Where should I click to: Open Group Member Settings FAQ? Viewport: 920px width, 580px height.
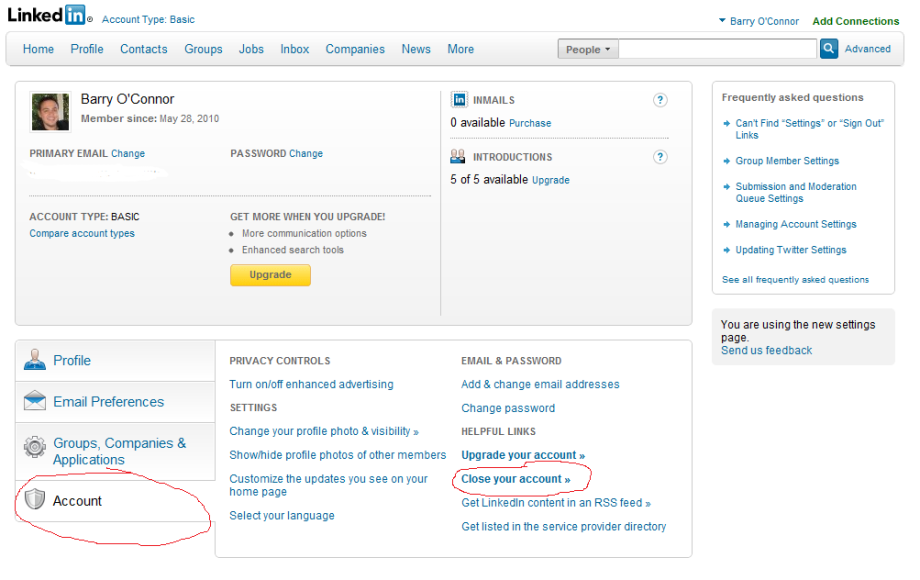click(x=787, y=161)
